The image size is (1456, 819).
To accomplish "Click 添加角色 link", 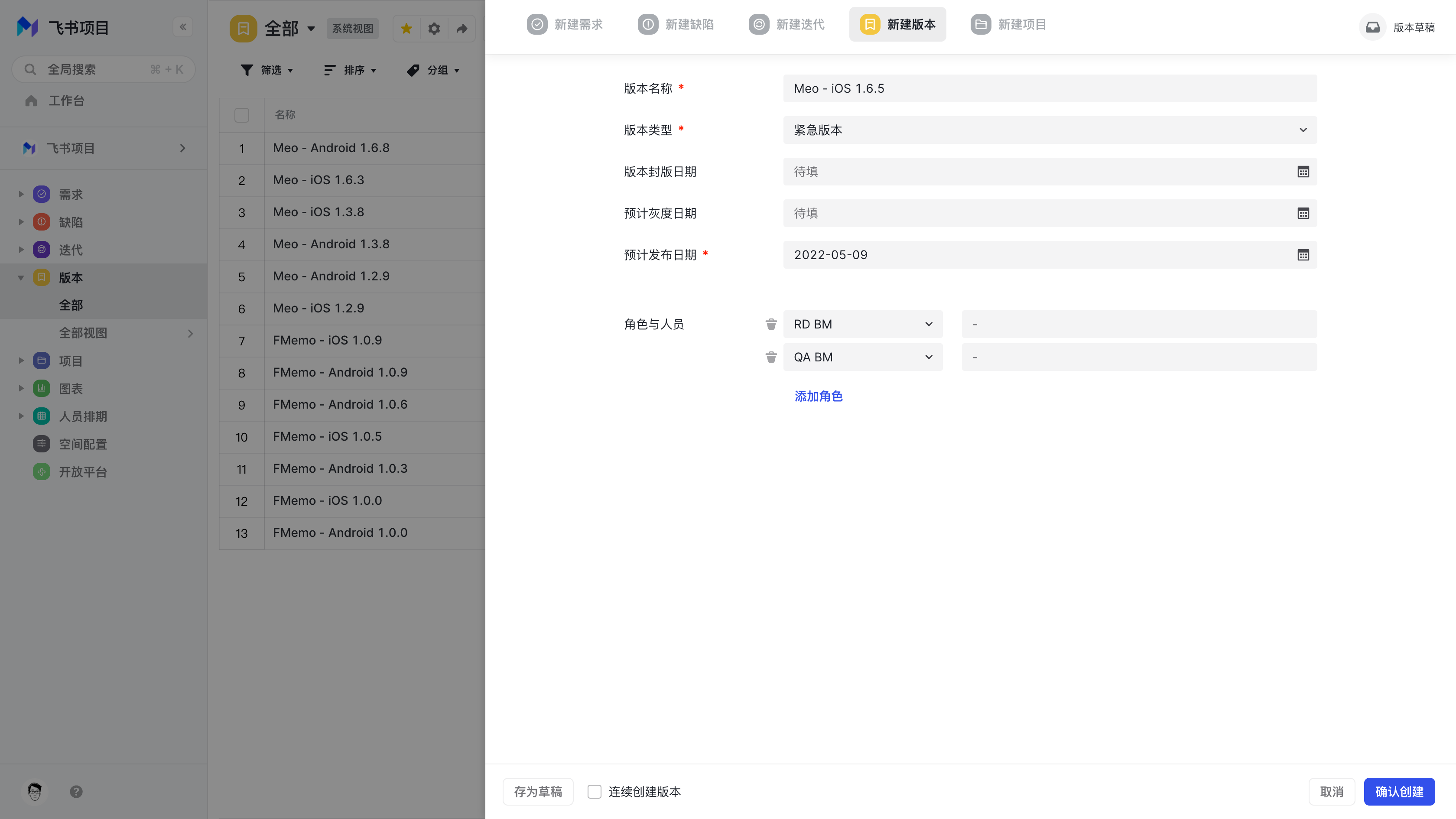I will click(819, 396).
